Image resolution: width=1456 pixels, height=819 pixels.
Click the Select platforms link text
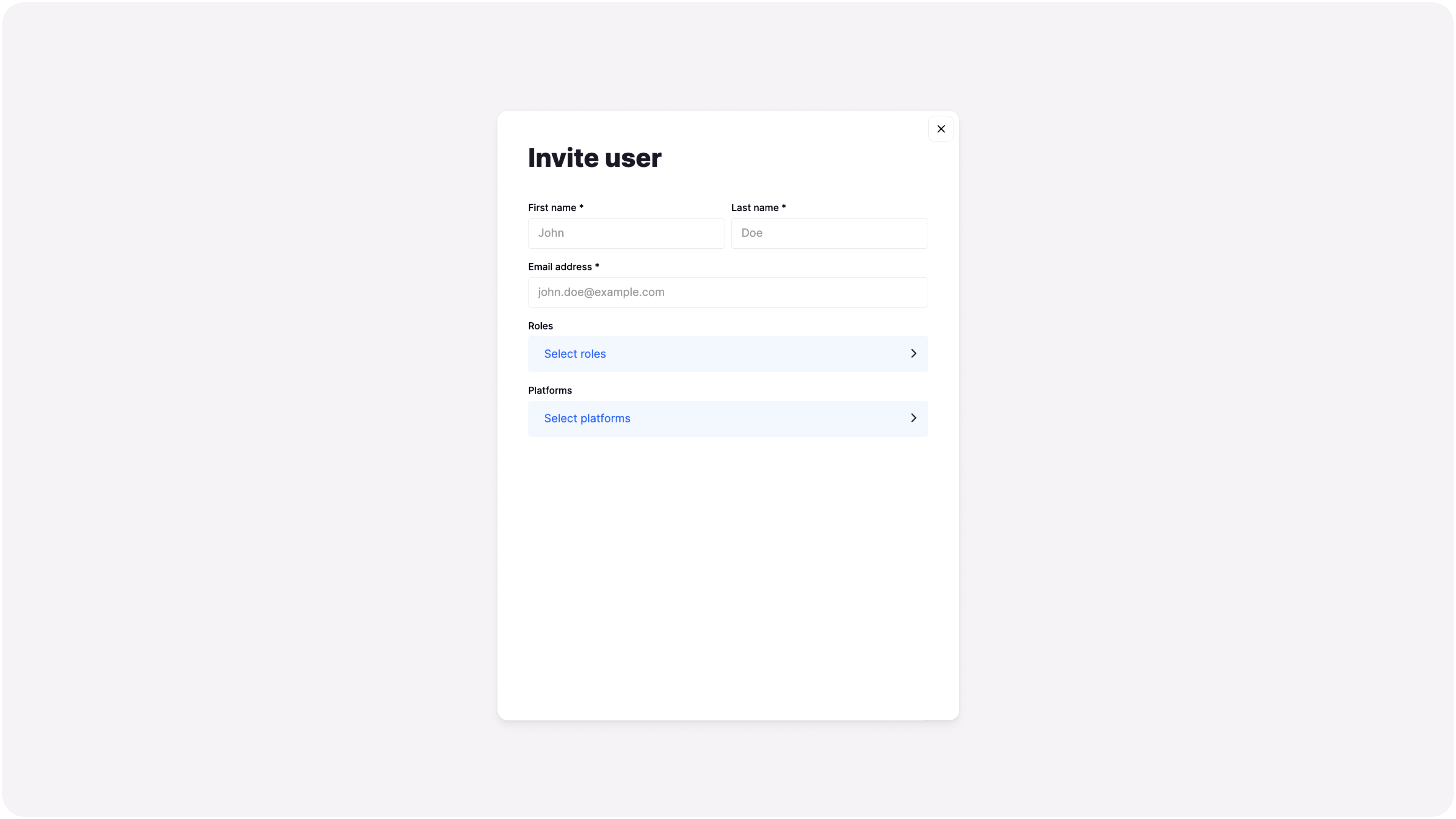click(587, 418)
